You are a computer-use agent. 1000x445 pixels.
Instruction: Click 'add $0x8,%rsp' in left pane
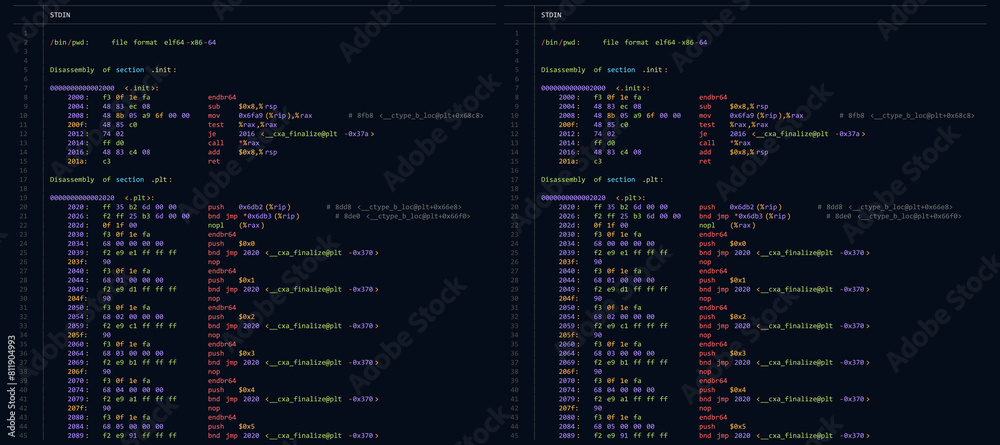click(242, 152)
